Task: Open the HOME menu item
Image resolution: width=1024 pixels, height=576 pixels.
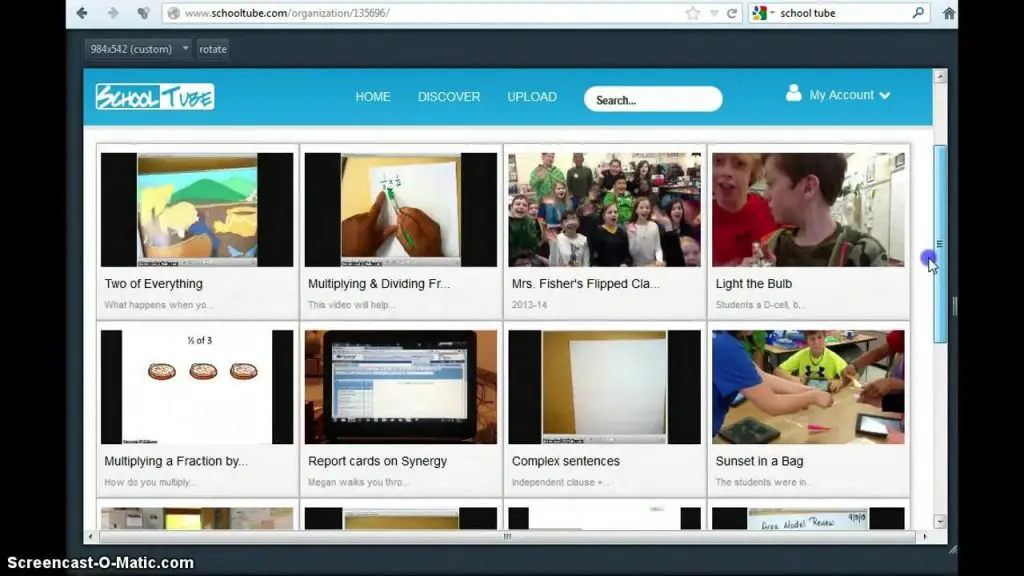Action: (373, 97)
